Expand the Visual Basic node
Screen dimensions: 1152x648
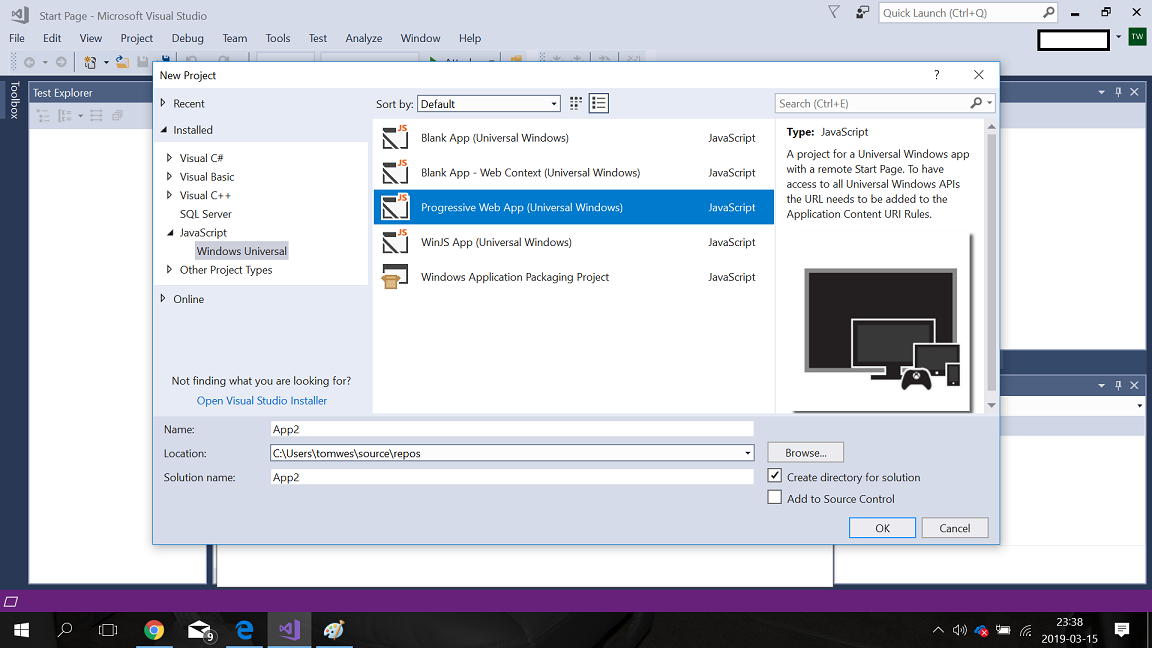click(x=170, y=176)
